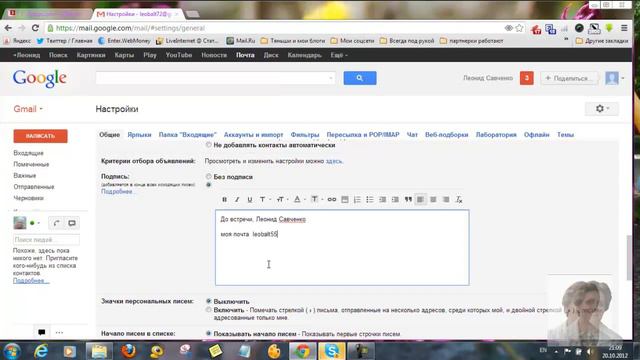Open the chat status dropdown arrow
The image size is (640, 360).
(x=39, y=223)
